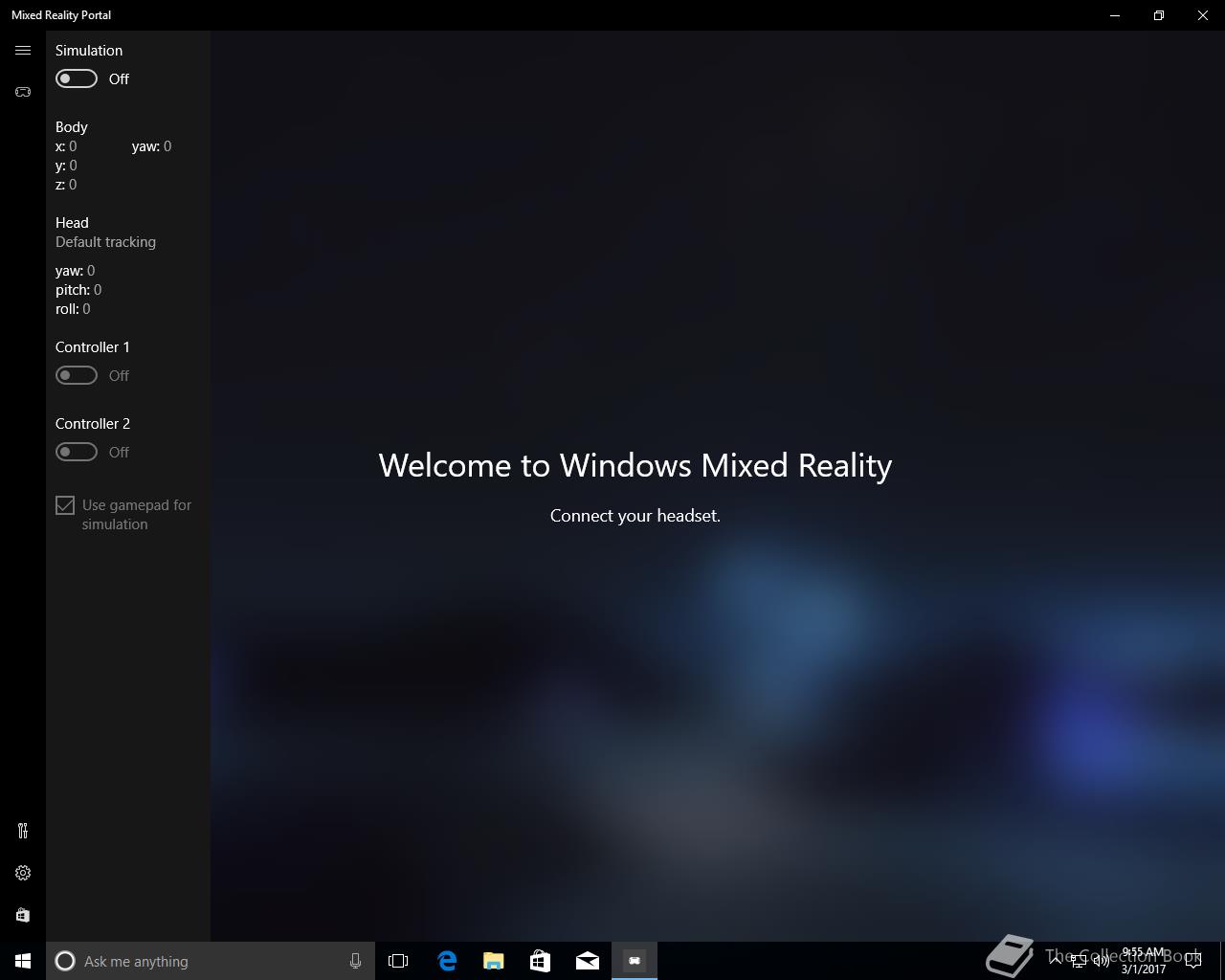Click the Welcome to Windows Mixed Reality heading
This screenshot has height=980, width=1225.
pos(635,465)
